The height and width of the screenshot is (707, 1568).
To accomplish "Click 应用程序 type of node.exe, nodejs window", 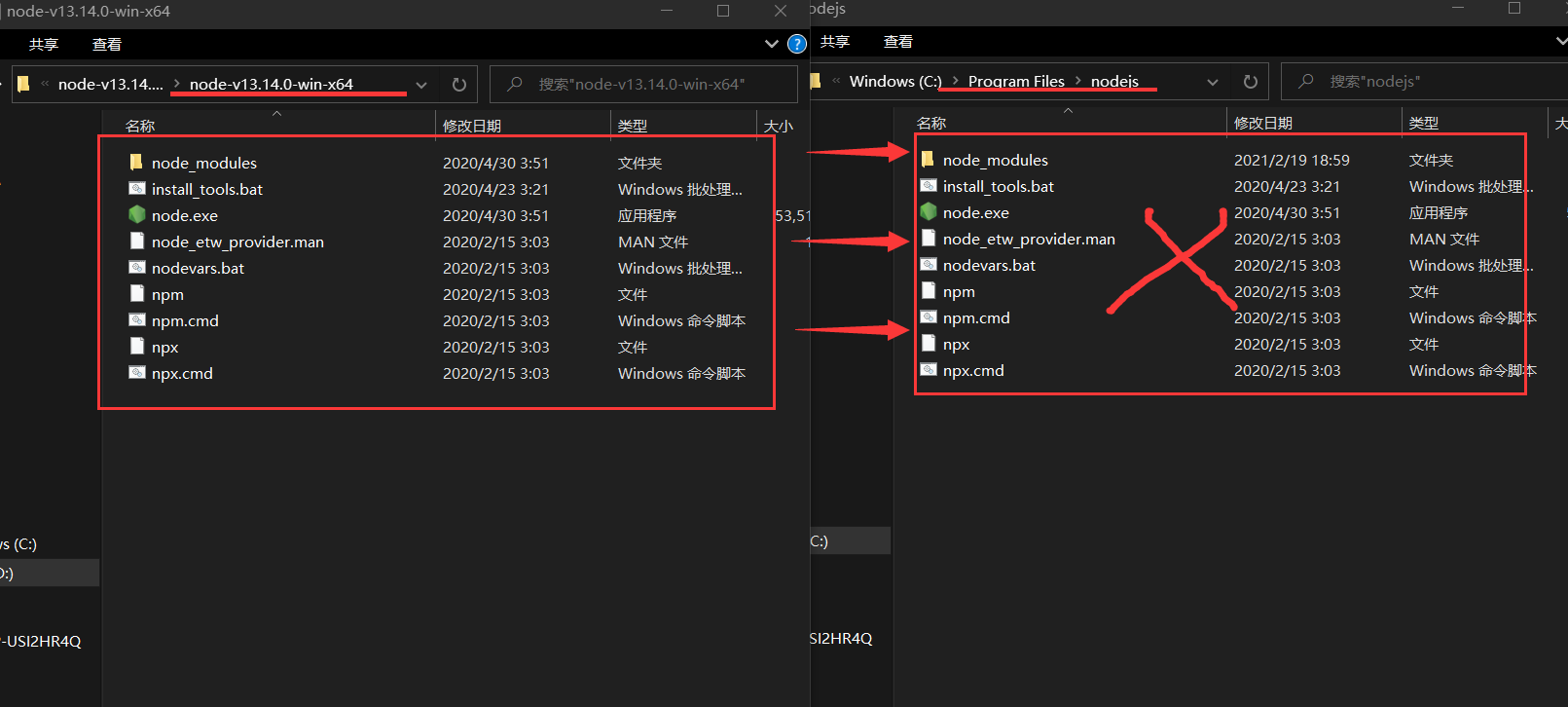I will click(1439, 212).
